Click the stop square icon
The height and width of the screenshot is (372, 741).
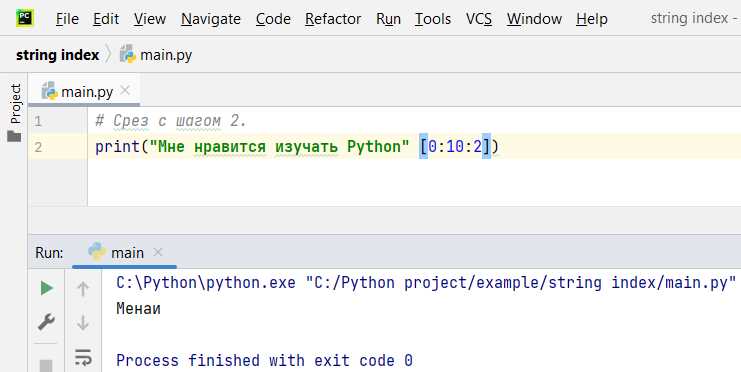coord(46,366)
